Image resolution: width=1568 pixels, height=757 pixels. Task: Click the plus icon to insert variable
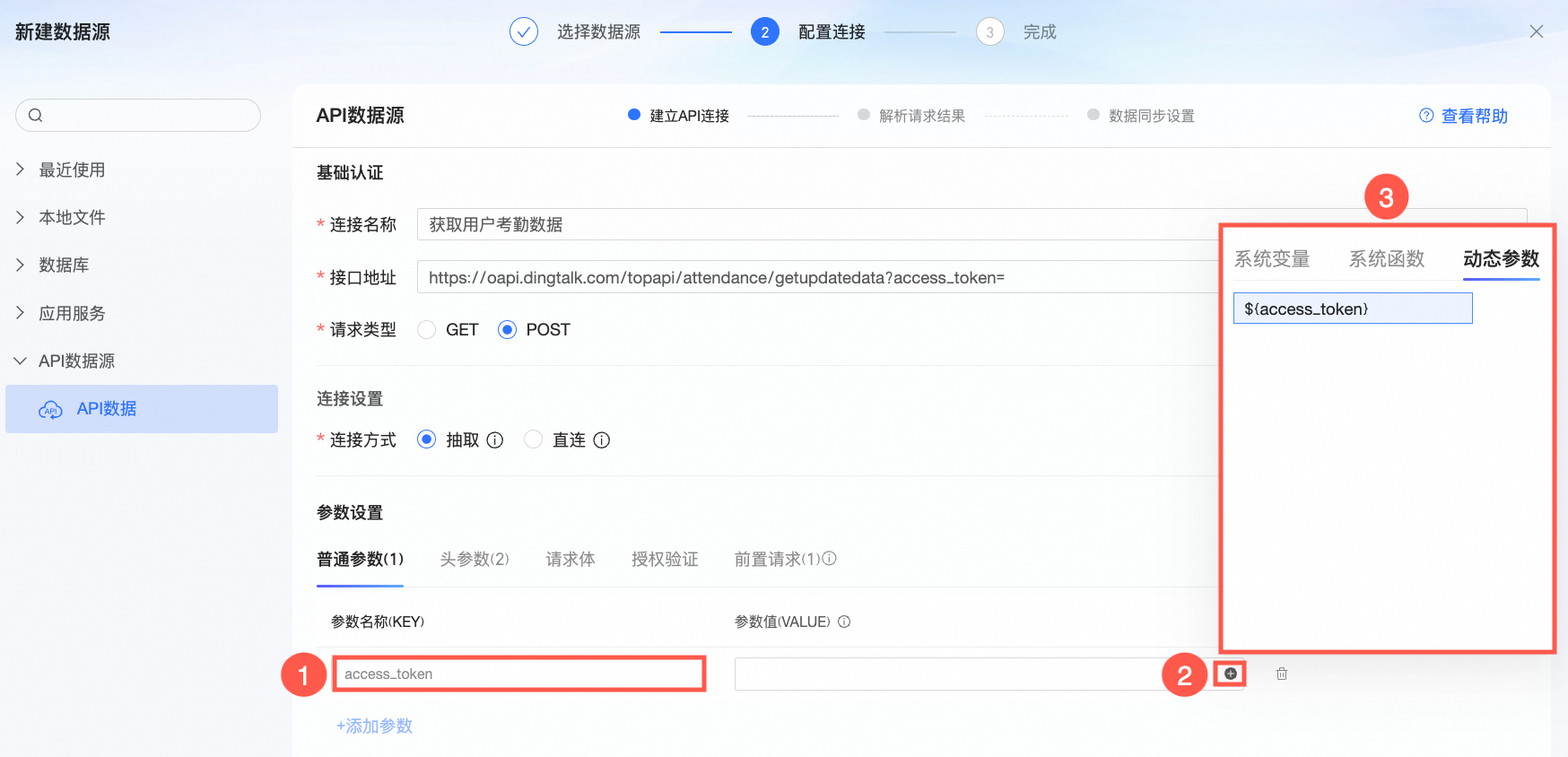(x=1231, y=674)
